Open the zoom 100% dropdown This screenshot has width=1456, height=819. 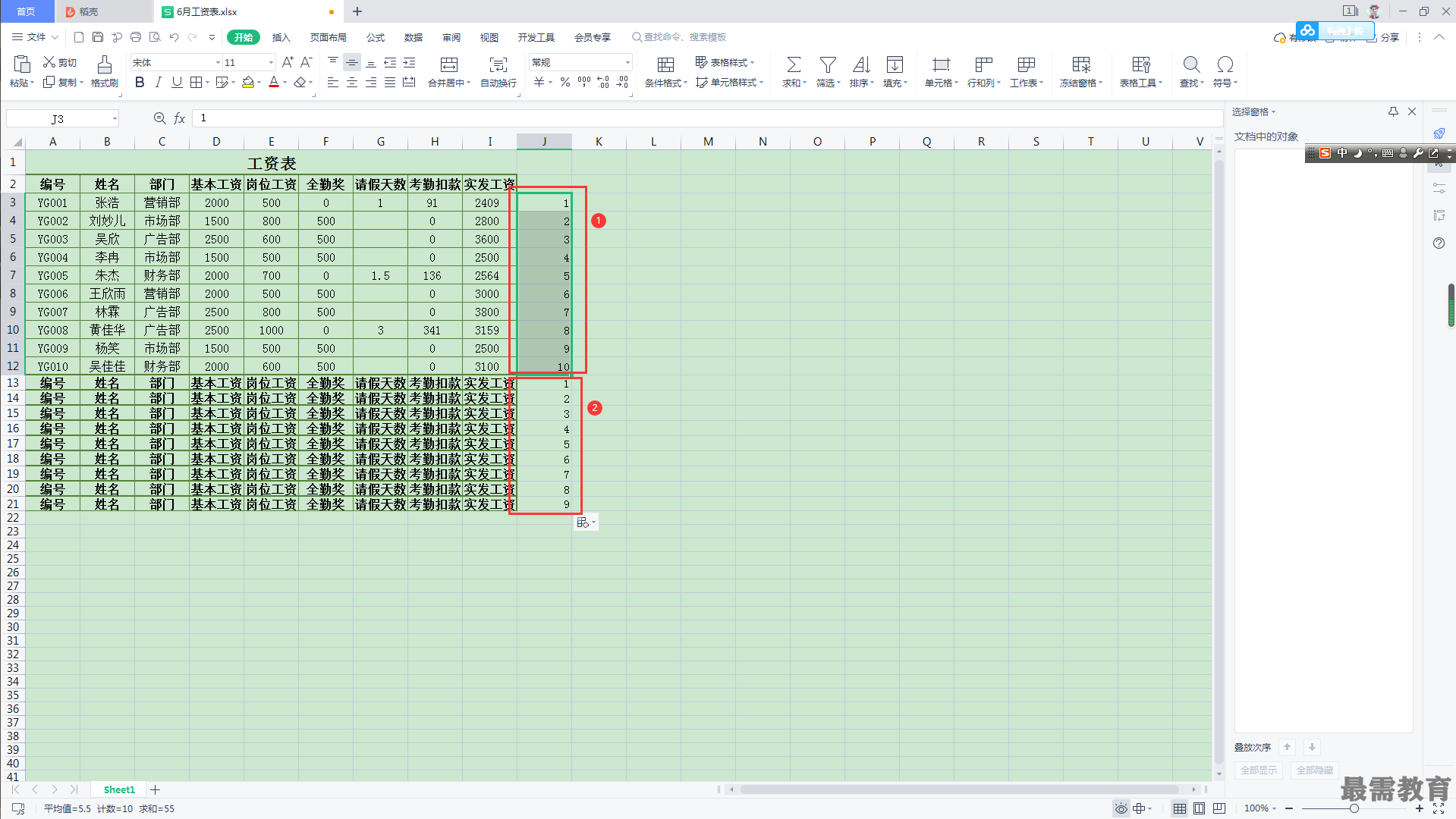click(1260, 808)
